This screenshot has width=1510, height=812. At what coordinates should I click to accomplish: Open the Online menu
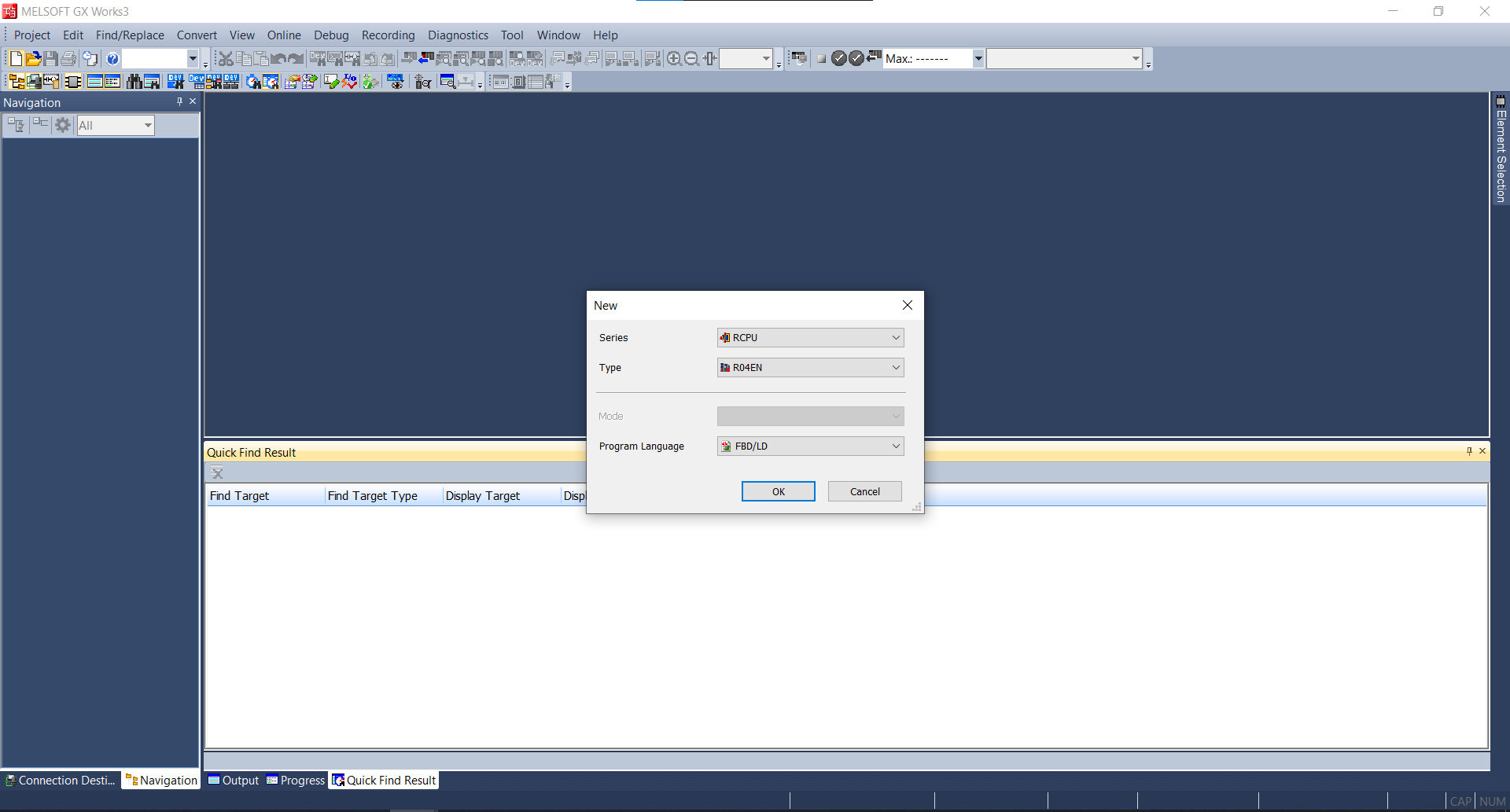coord(284,35)
